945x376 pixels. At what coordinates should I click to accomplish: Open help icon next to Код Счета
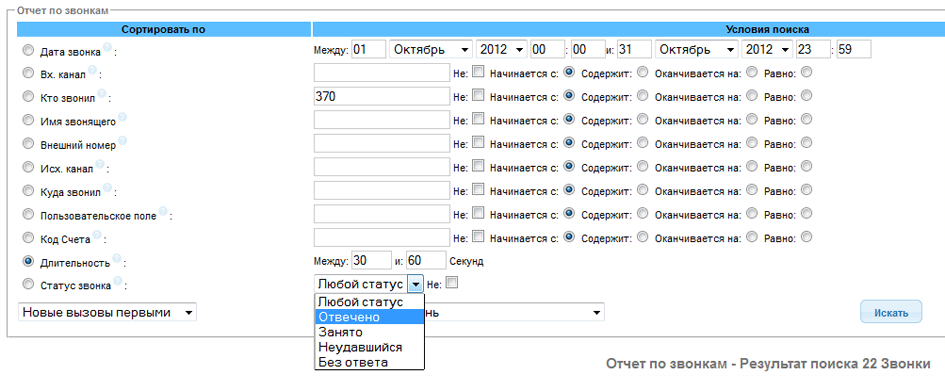pos(96,235)
